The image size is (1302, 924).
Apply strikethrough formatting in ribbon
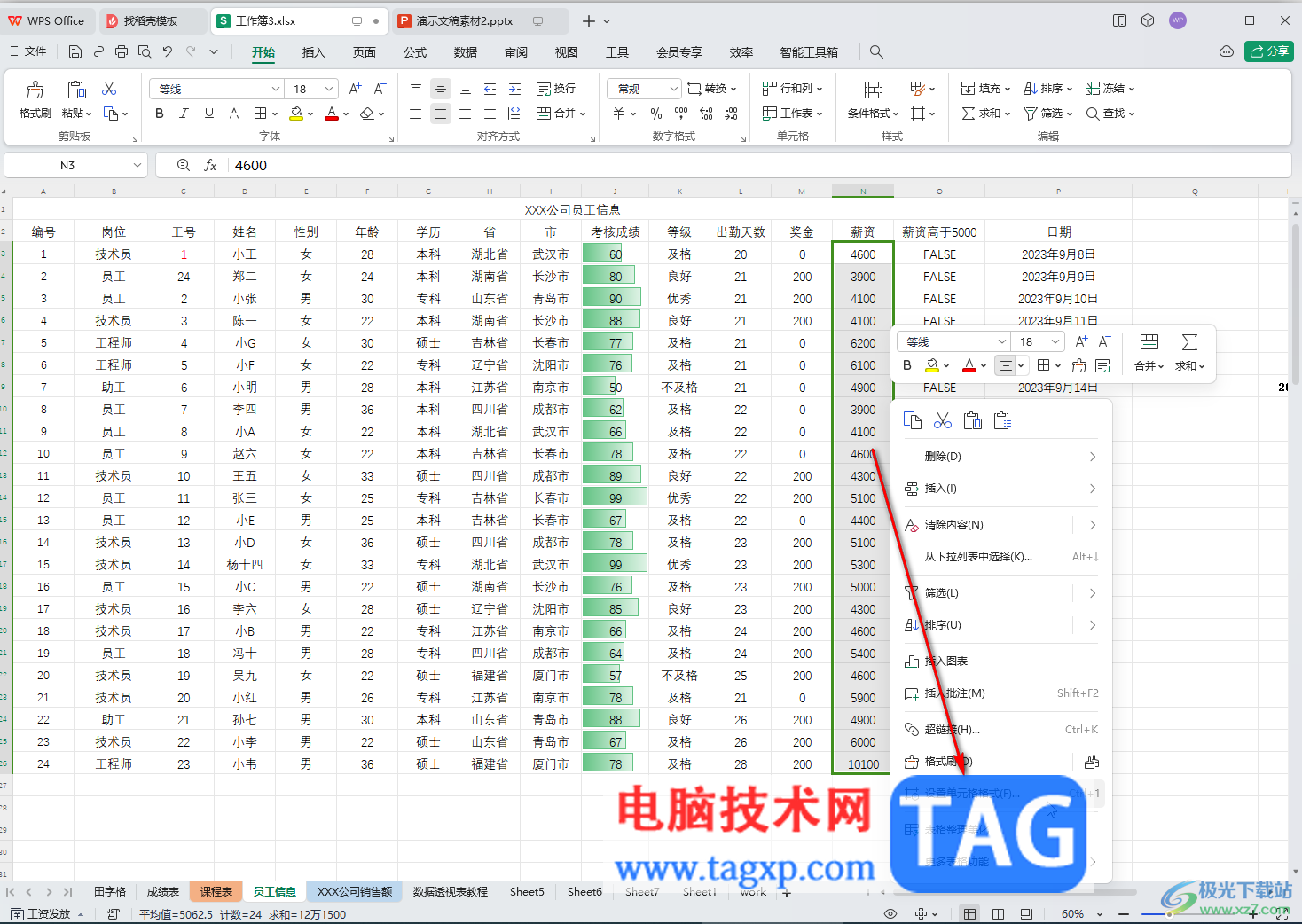tap(234, 114)
